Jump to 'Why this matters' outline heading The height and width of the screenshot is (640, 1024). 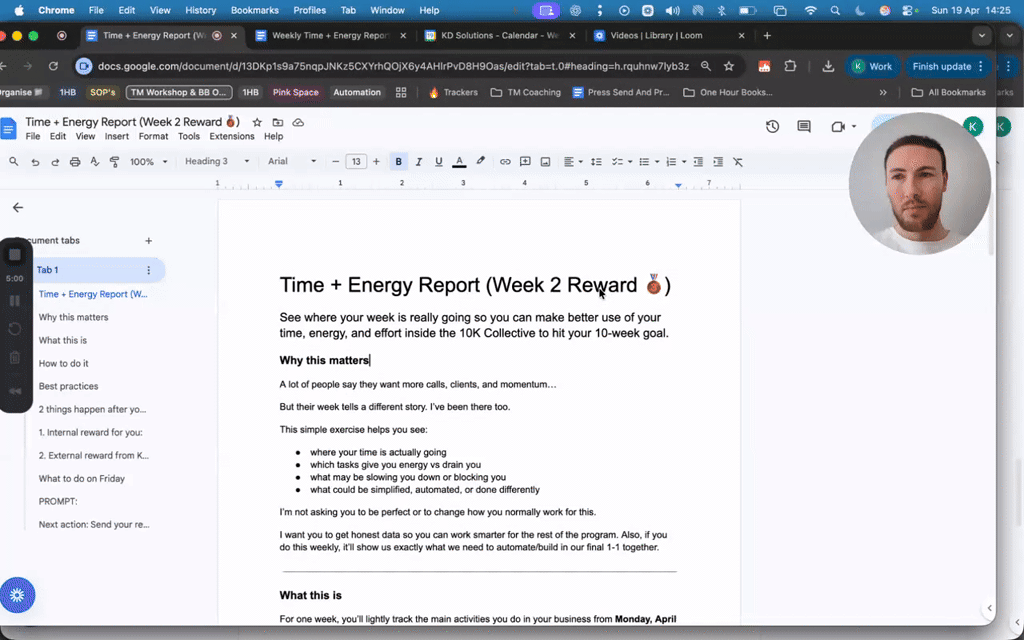[73, 317]
